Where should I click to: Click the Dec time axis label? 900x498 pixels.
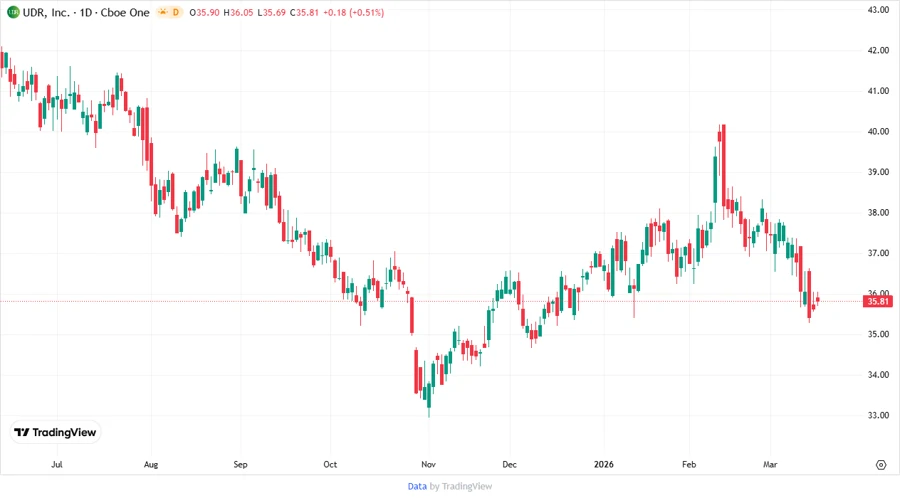tap(509, 464)
